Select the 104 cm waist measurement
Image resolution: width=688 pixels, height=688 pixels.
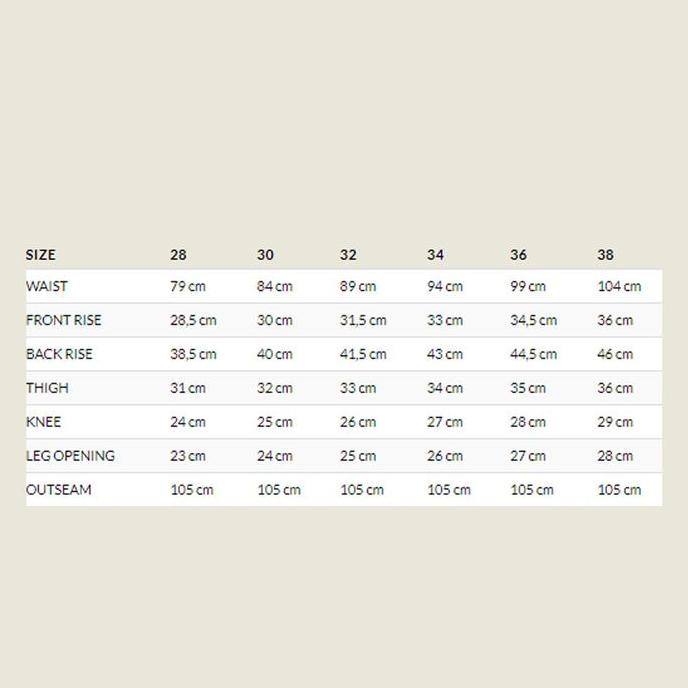[x=619, y=287]
